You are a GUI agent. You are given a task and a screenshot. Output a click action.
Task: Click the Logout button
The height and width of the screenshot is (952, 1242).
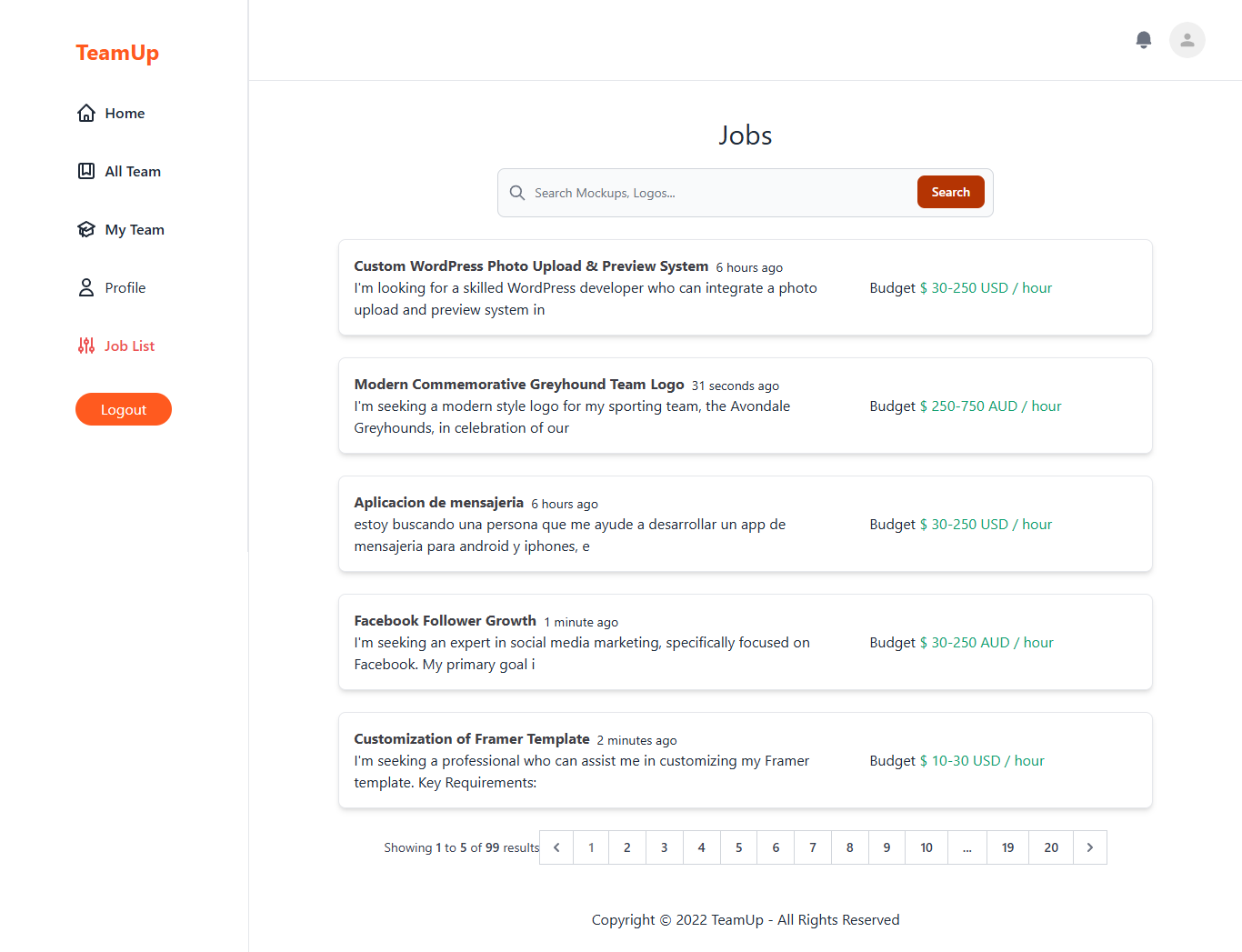point(124,409)
